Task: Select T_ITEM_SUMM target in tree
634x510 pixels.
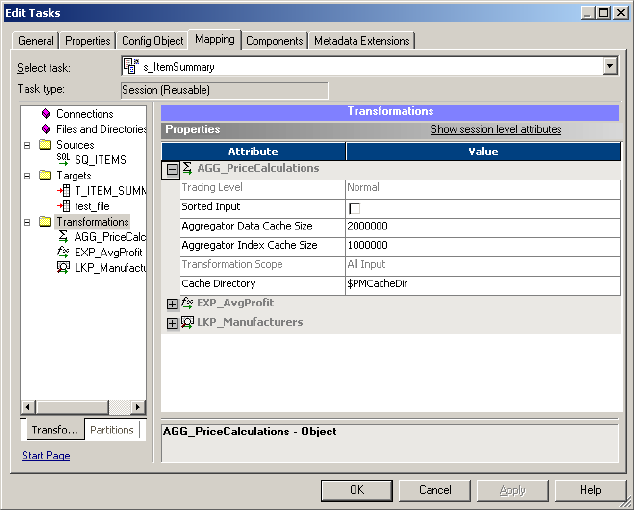Action: pos(110,190)
